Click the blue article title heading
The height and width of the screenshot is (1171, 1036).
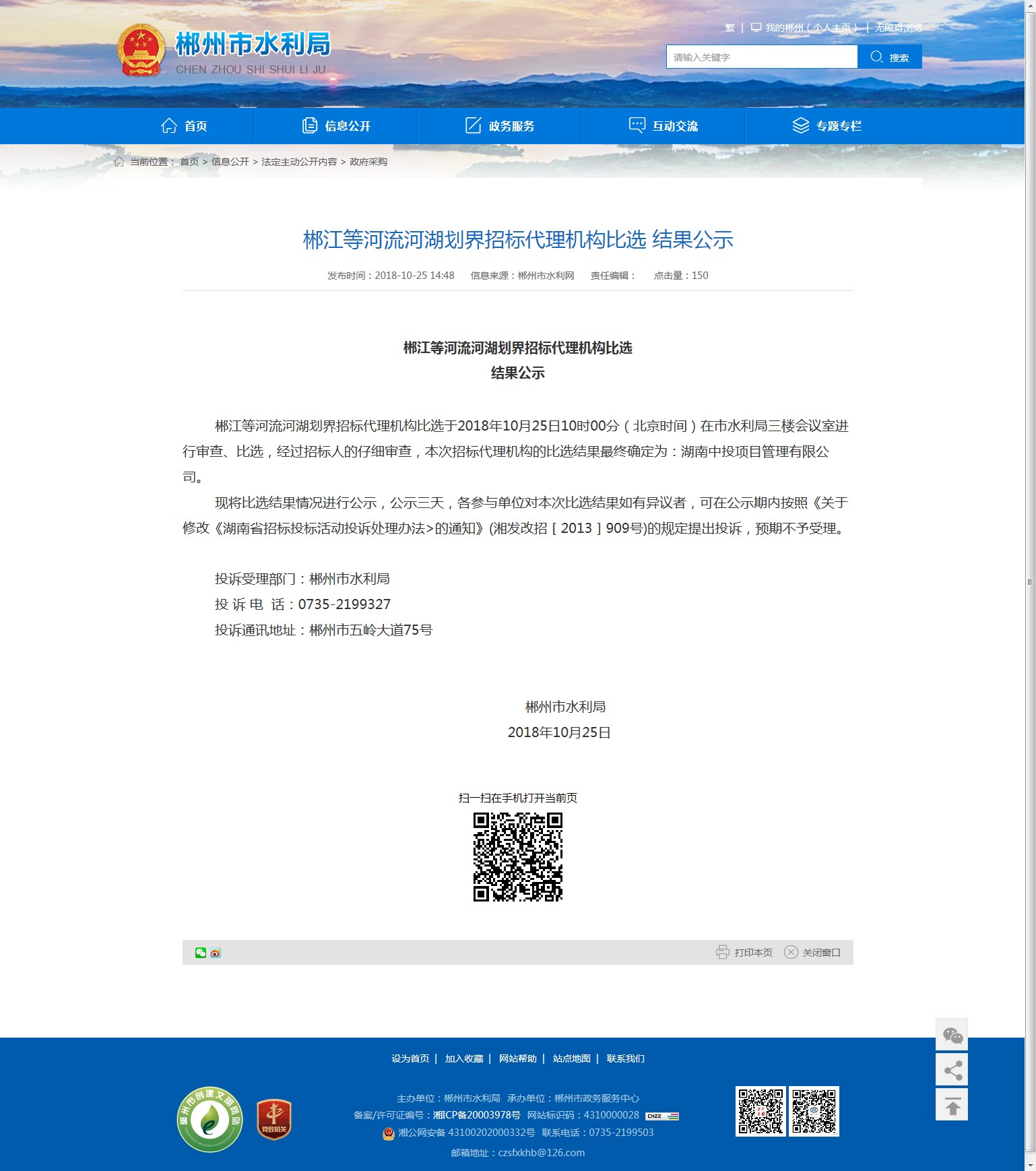pos(518,240)
